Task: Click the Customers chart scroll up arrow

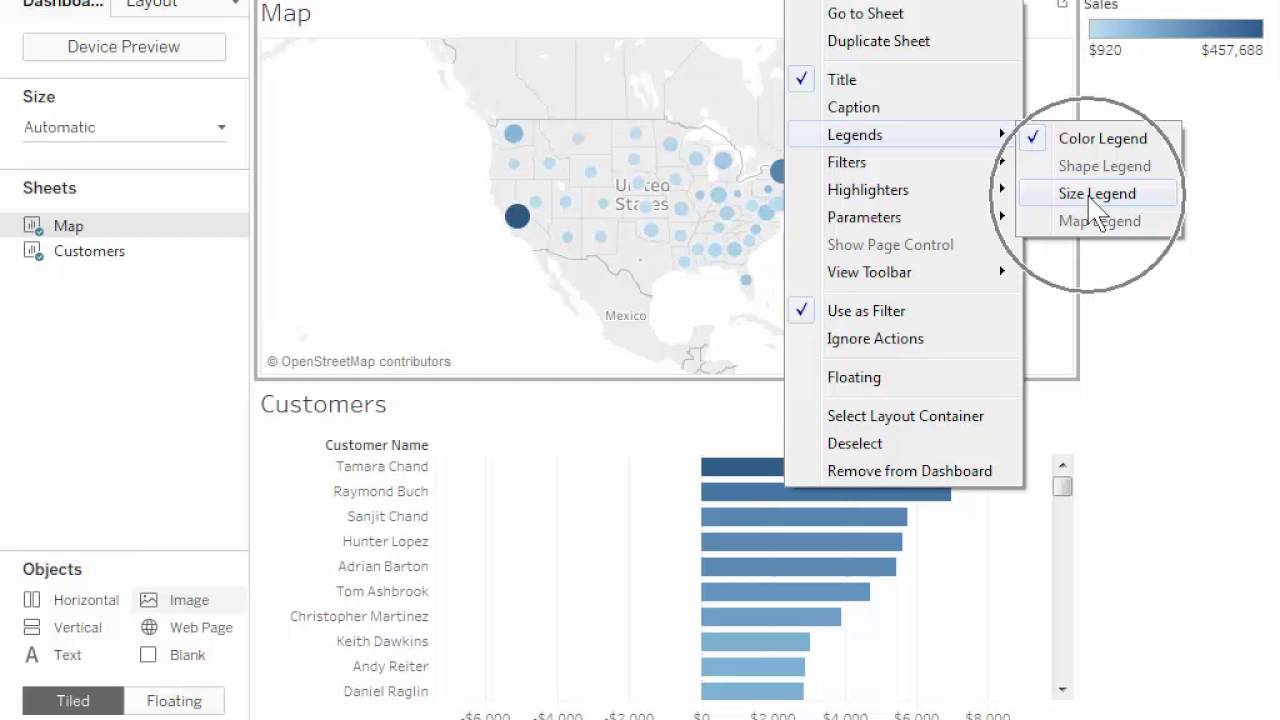Action: click(1062, 465)
